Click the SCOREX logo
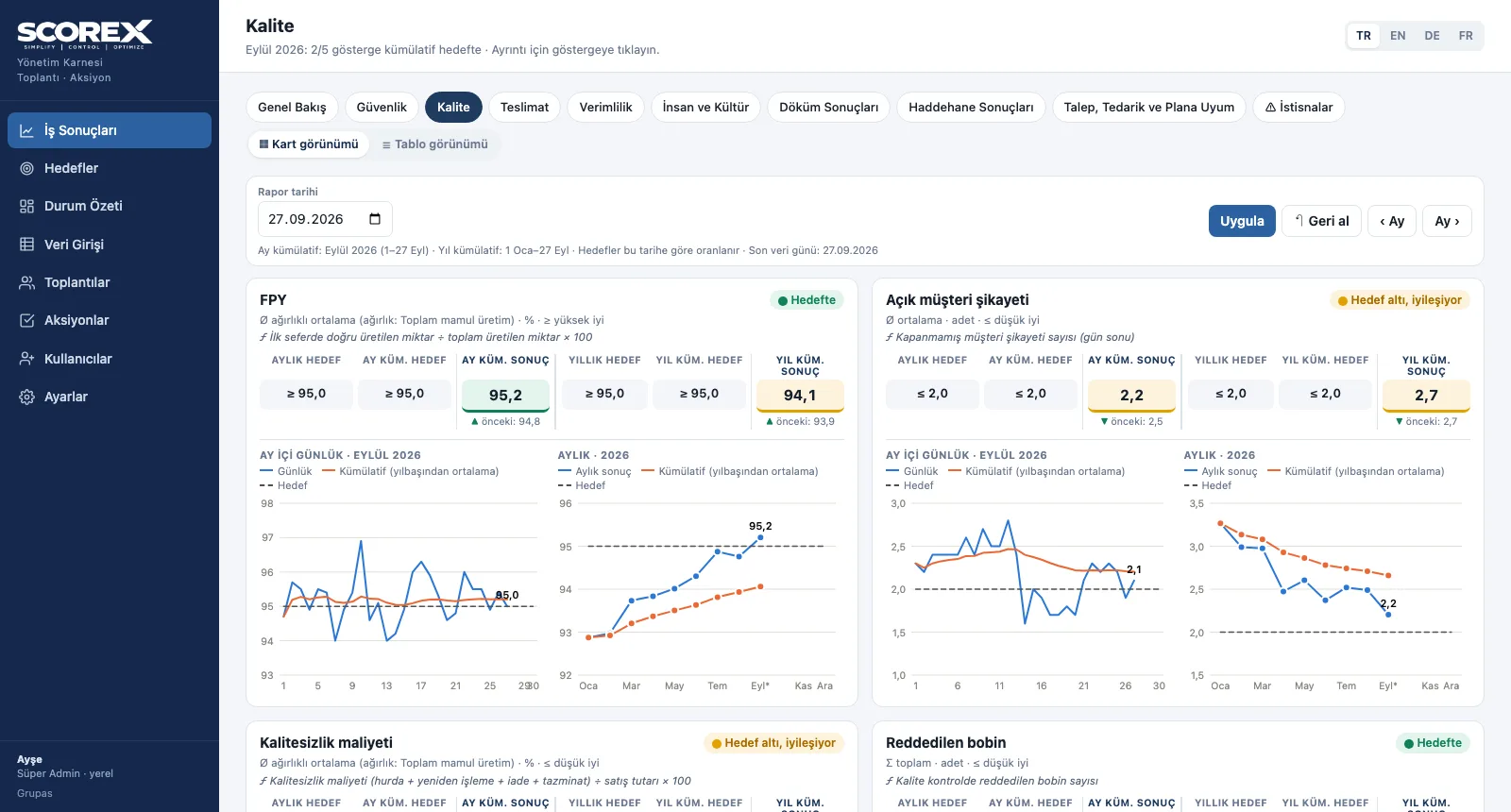 [x=85, y=34]
